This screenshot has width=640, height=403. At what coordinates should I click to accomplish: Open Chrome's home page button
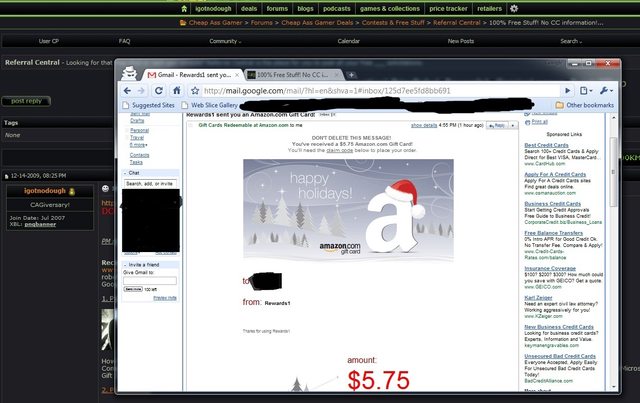(x=176, y=91)
